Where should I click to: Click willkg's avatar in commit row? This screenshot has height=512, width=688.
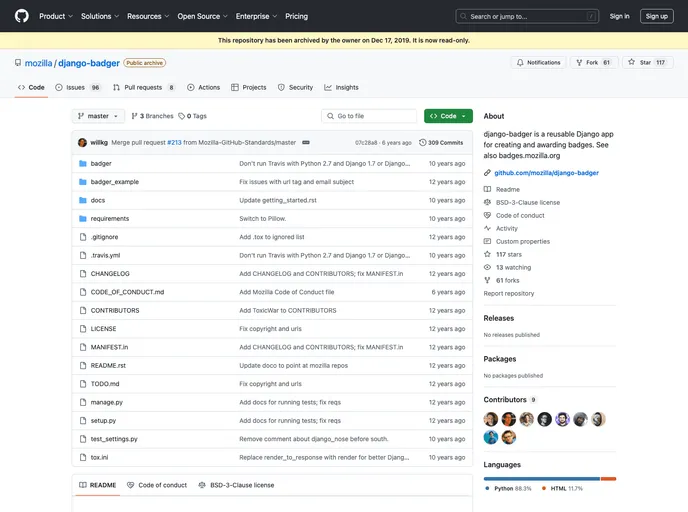pos(82,143)
